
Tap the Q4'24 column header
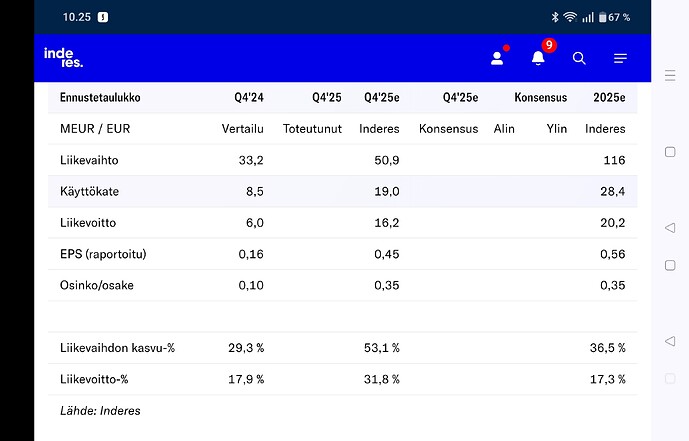coord(248,98)
